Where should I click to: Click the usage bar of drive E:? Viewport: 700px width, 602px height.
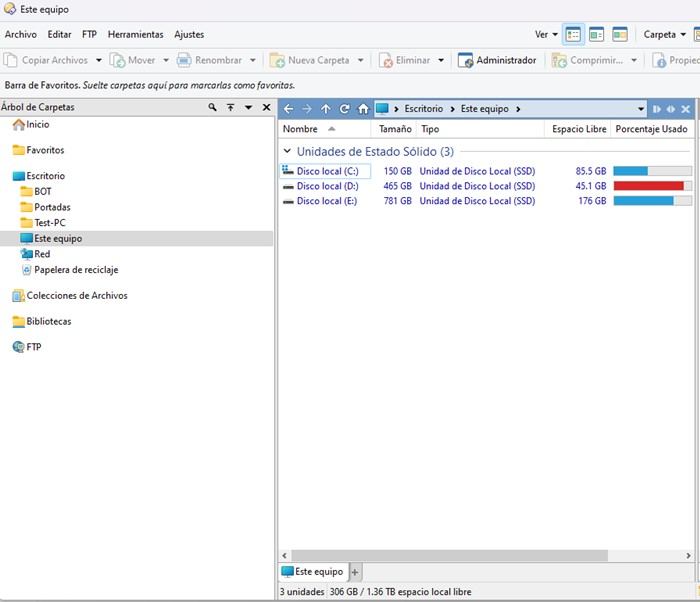[652, 201]
